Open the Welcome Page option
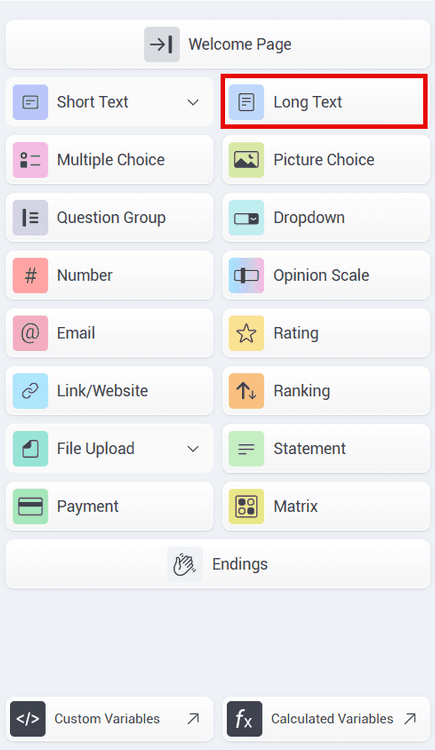The width and height of the screenshot is (435, 750). [218, 44]
